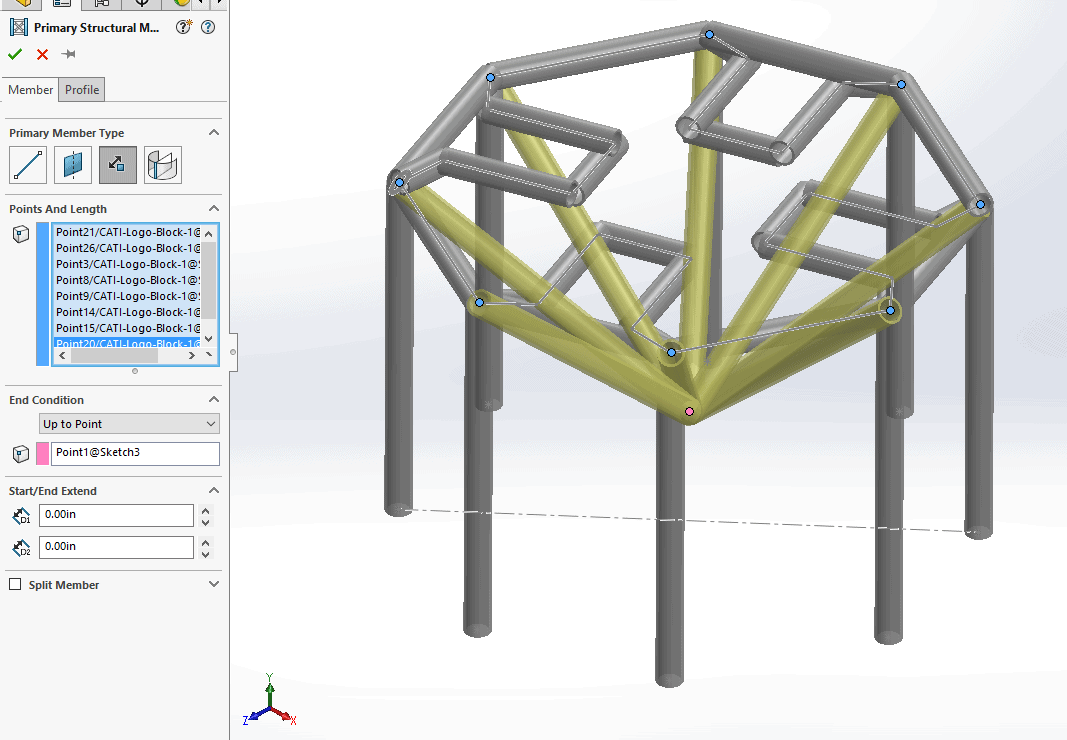Open the what's new help icon with star
The width and height of the screenshot is (1067, 740).
point(184,27)
